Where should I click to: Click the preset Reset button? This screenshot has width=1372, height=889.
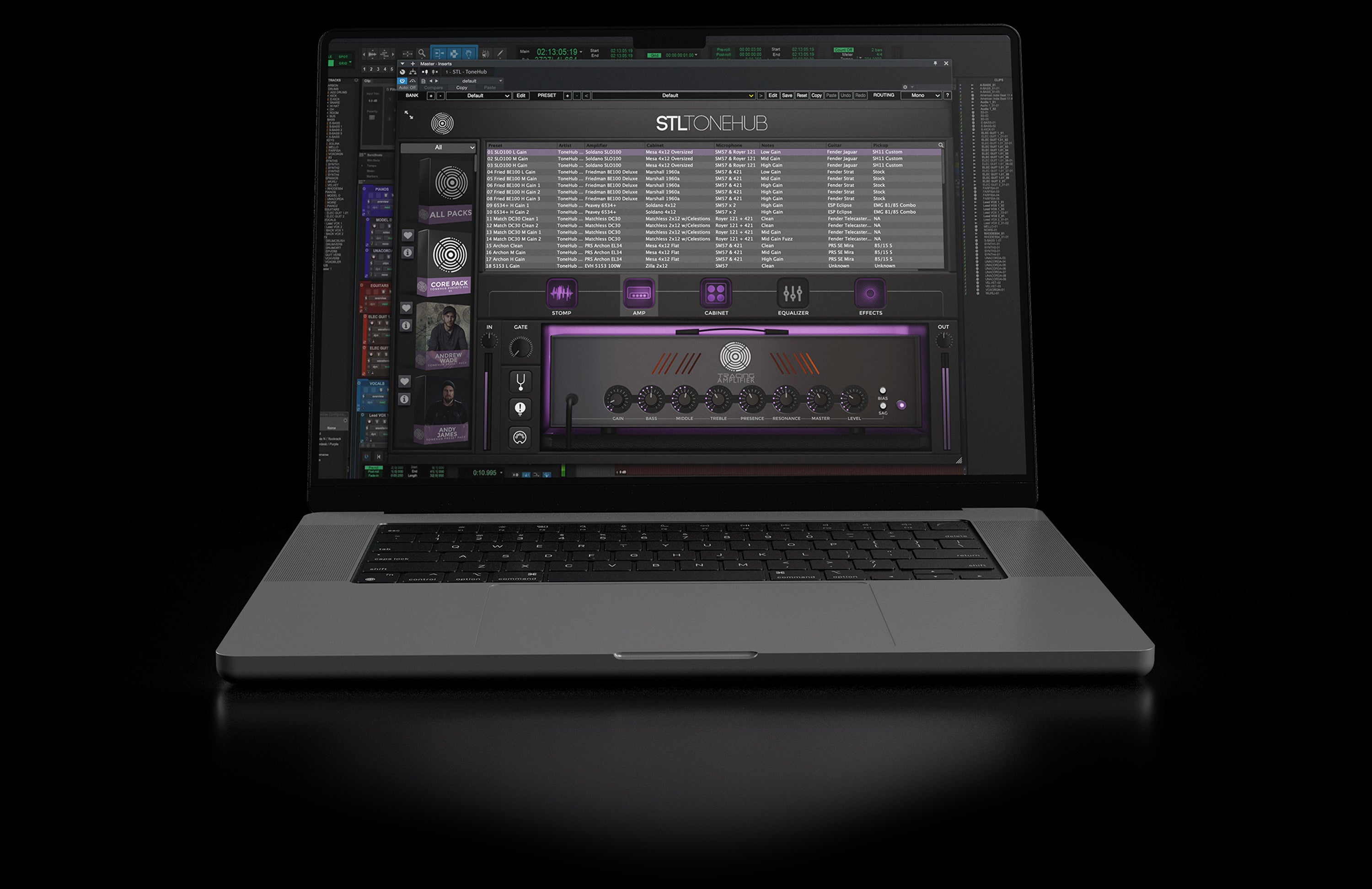tap(801, 96)
